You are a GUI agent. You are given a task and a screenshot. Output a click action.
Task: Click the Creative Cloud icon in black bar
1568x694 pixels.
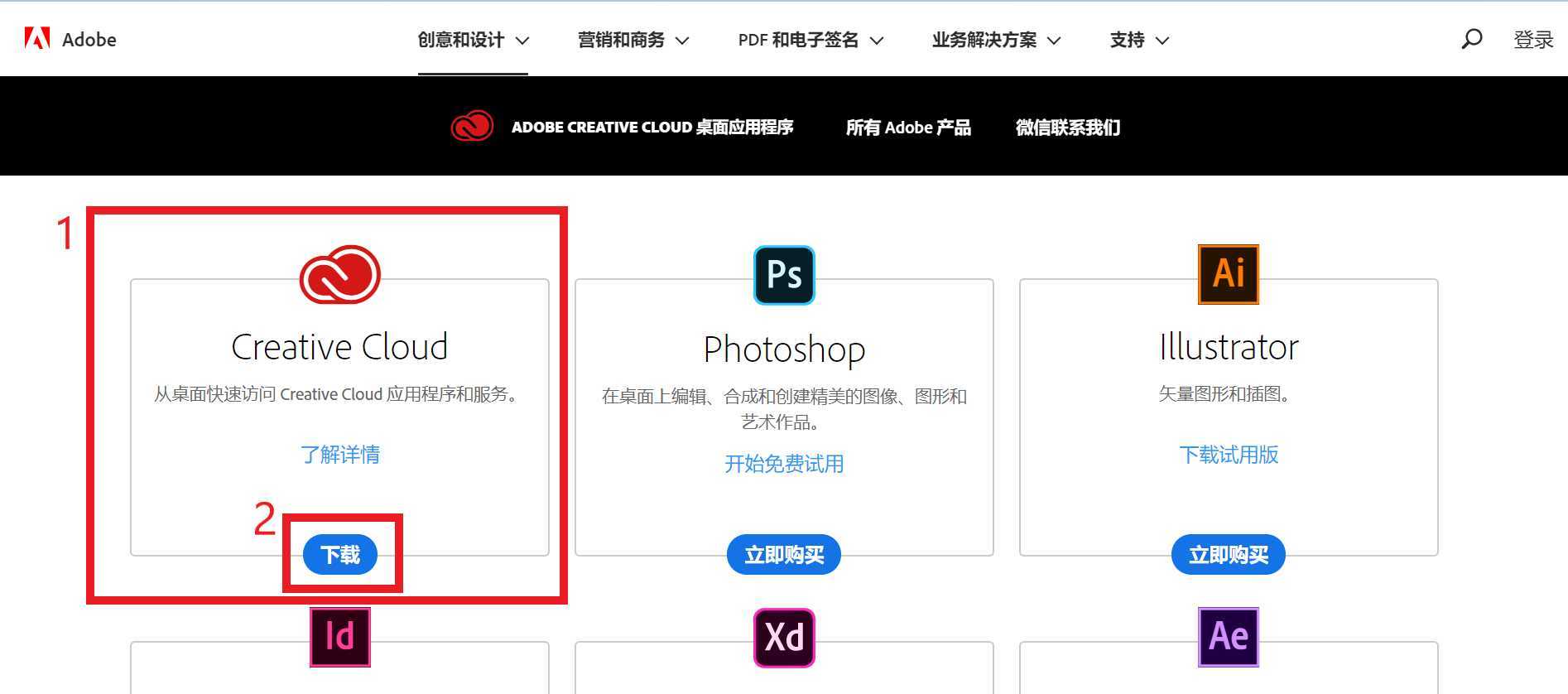pyautogui.click(x=472, y=127)
